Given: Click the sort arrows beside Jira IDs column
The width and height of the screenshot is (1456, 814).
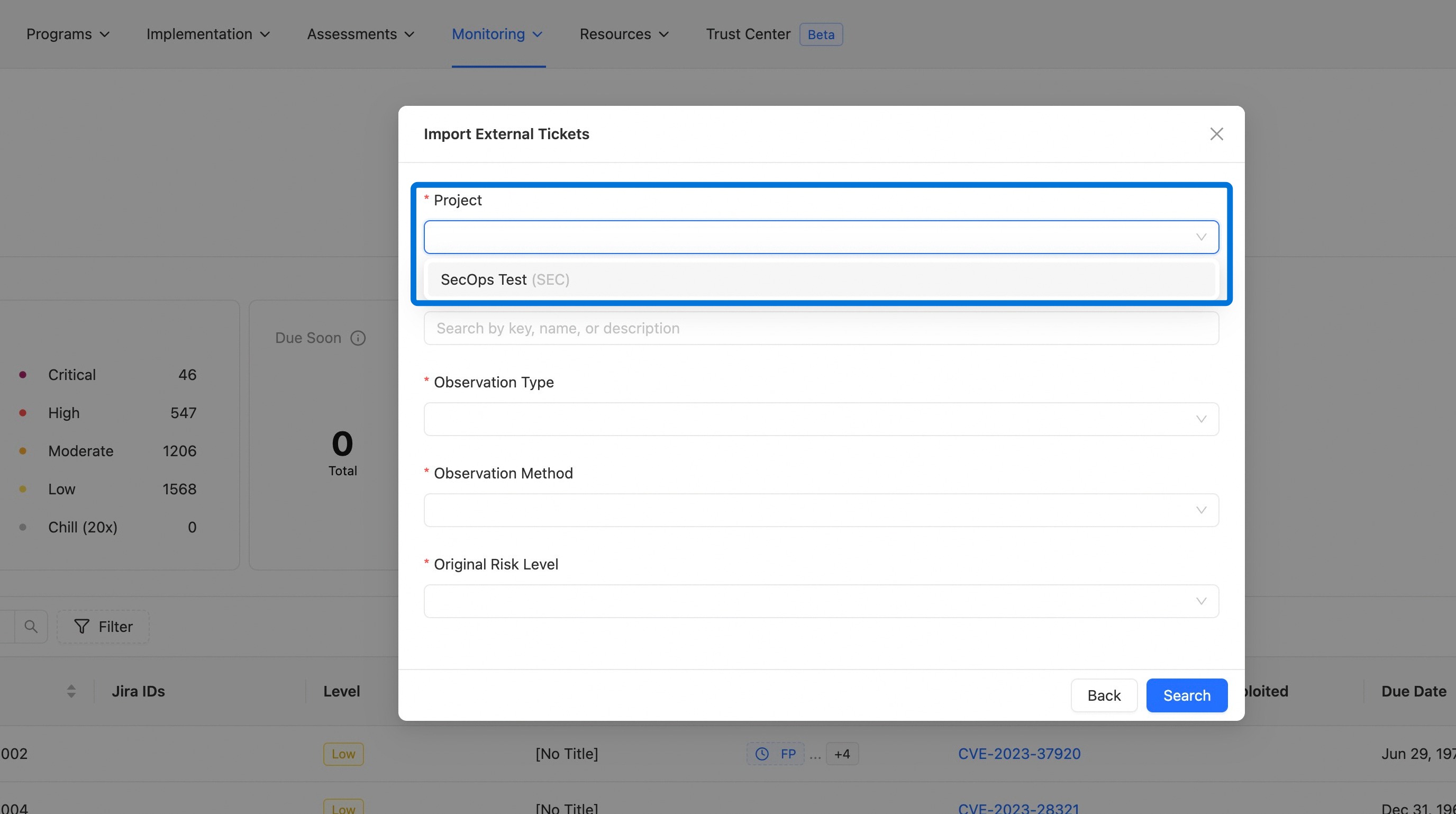Looking at the screenshot, I should pos(71,691).
